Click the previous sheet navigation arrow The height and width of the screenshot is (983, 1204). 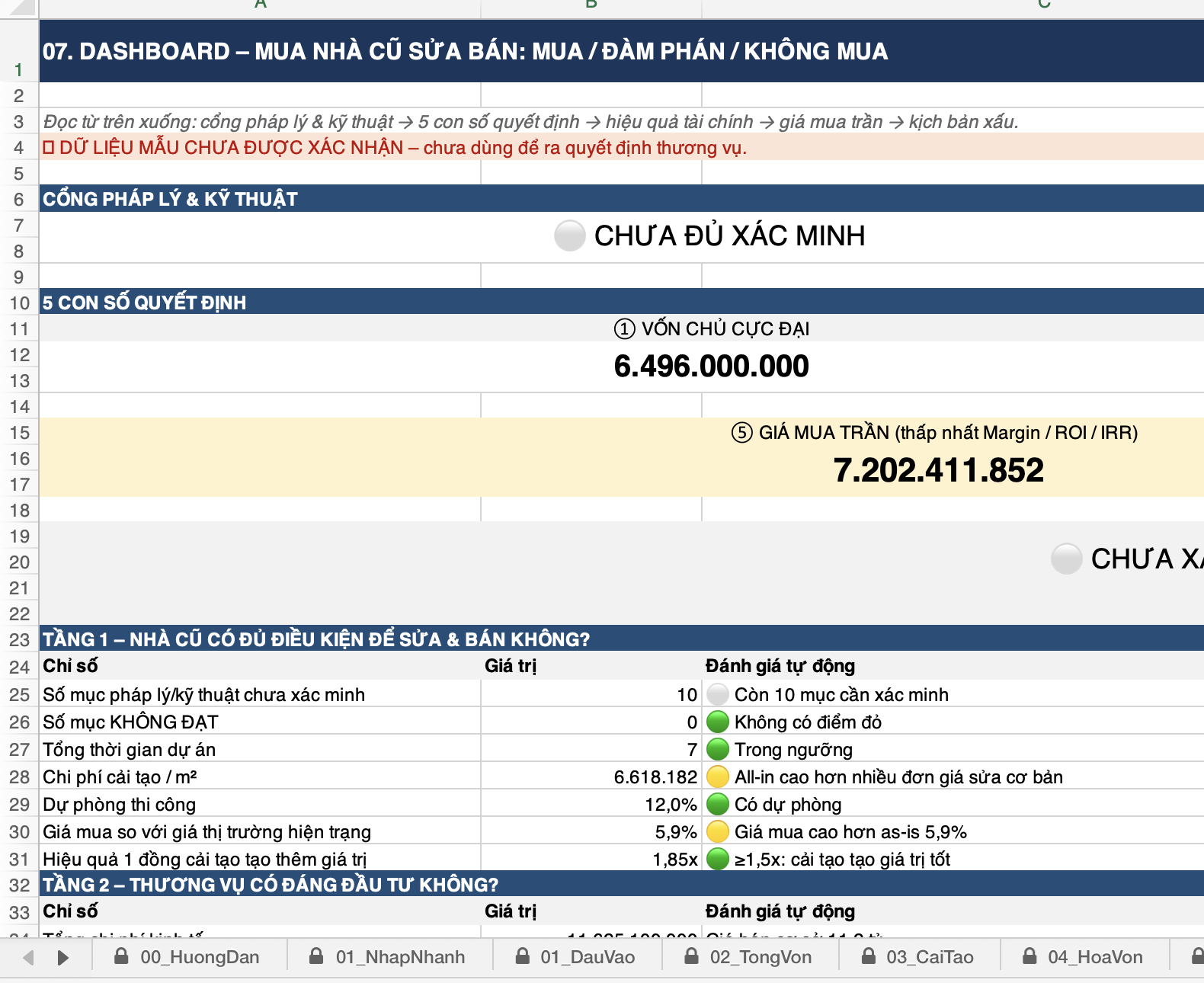[x=28, y=957]
